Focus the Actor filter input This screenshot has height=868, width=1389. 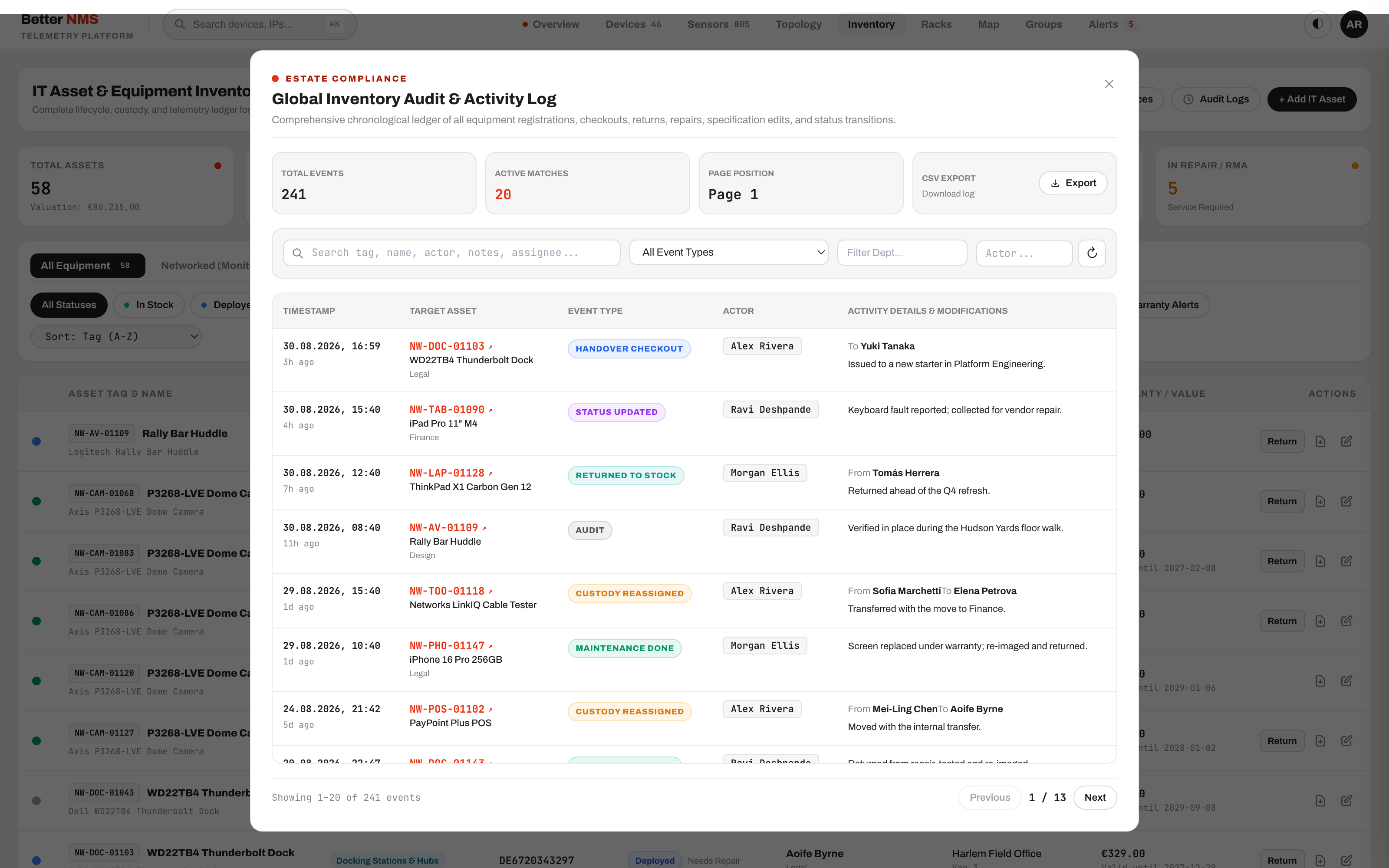(x=1024, y=253)
